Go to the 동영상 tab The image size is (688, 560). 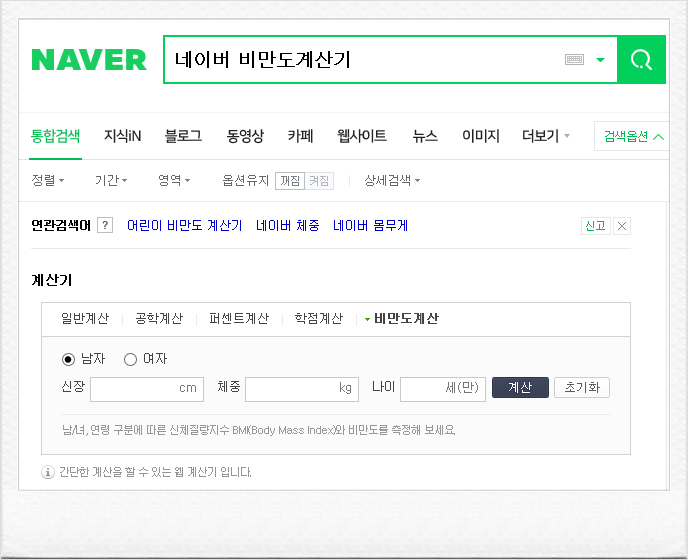tap(245, 136)
